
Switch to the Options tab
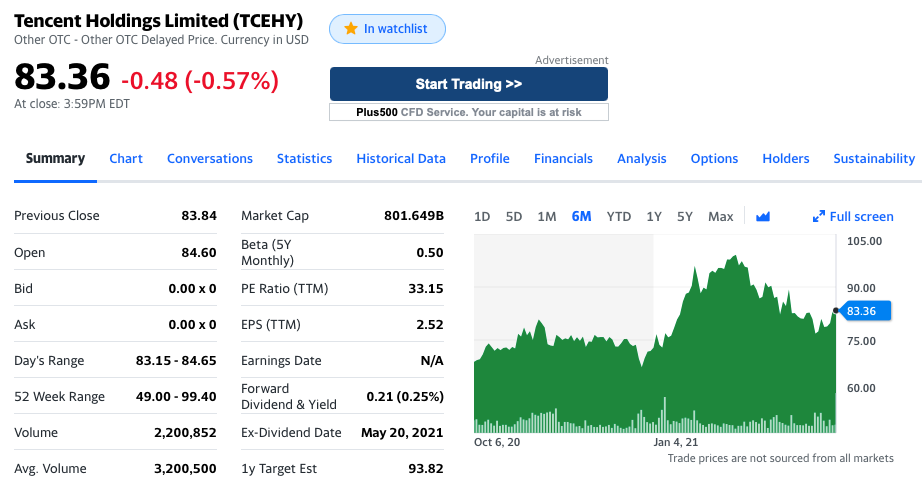click(x=714, y=159)
